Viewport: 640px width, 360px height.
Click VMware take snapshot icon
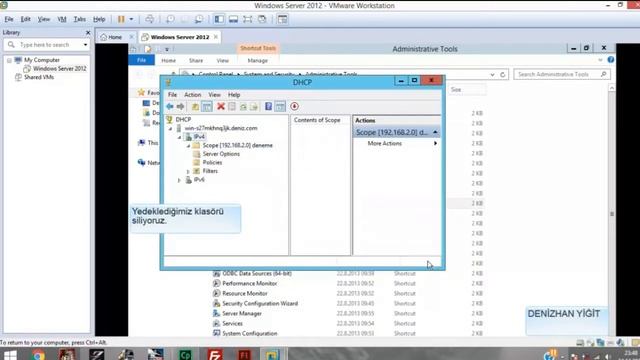[170, 19]
